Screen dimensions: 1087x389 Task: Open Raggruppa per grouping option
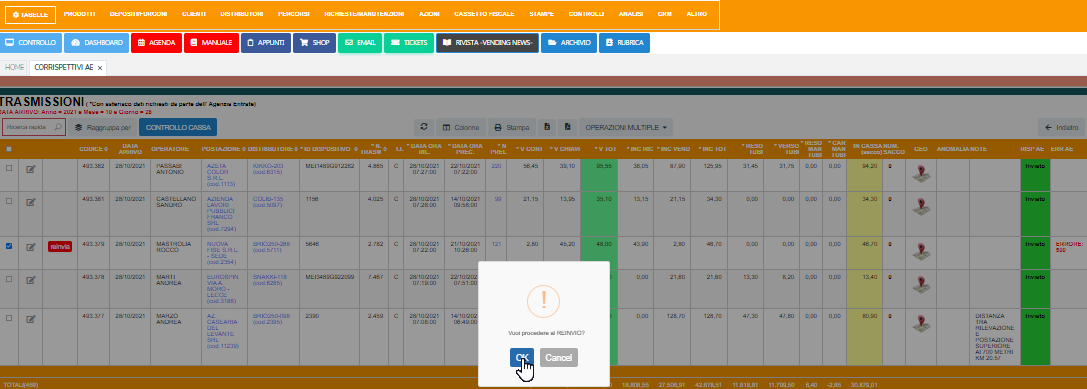coord(103,128)
